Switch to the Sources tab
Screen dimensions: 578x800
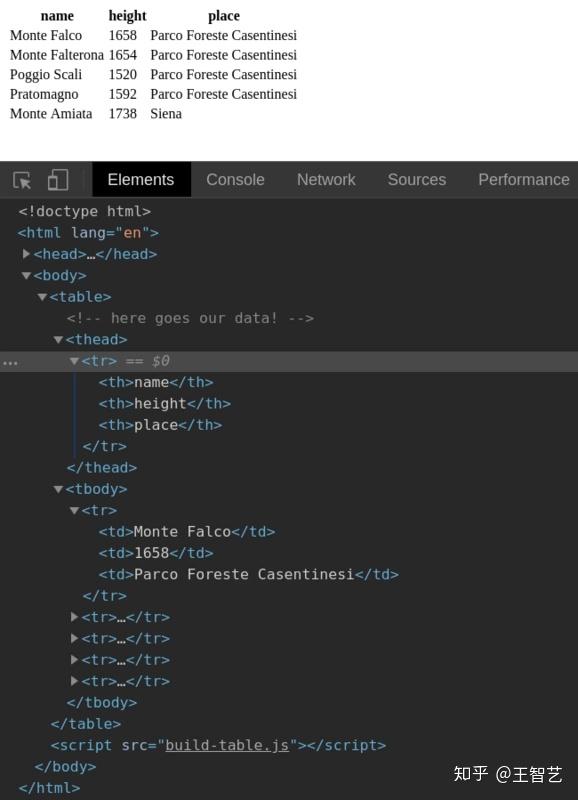pyautogui.click(x=416, y=180)
